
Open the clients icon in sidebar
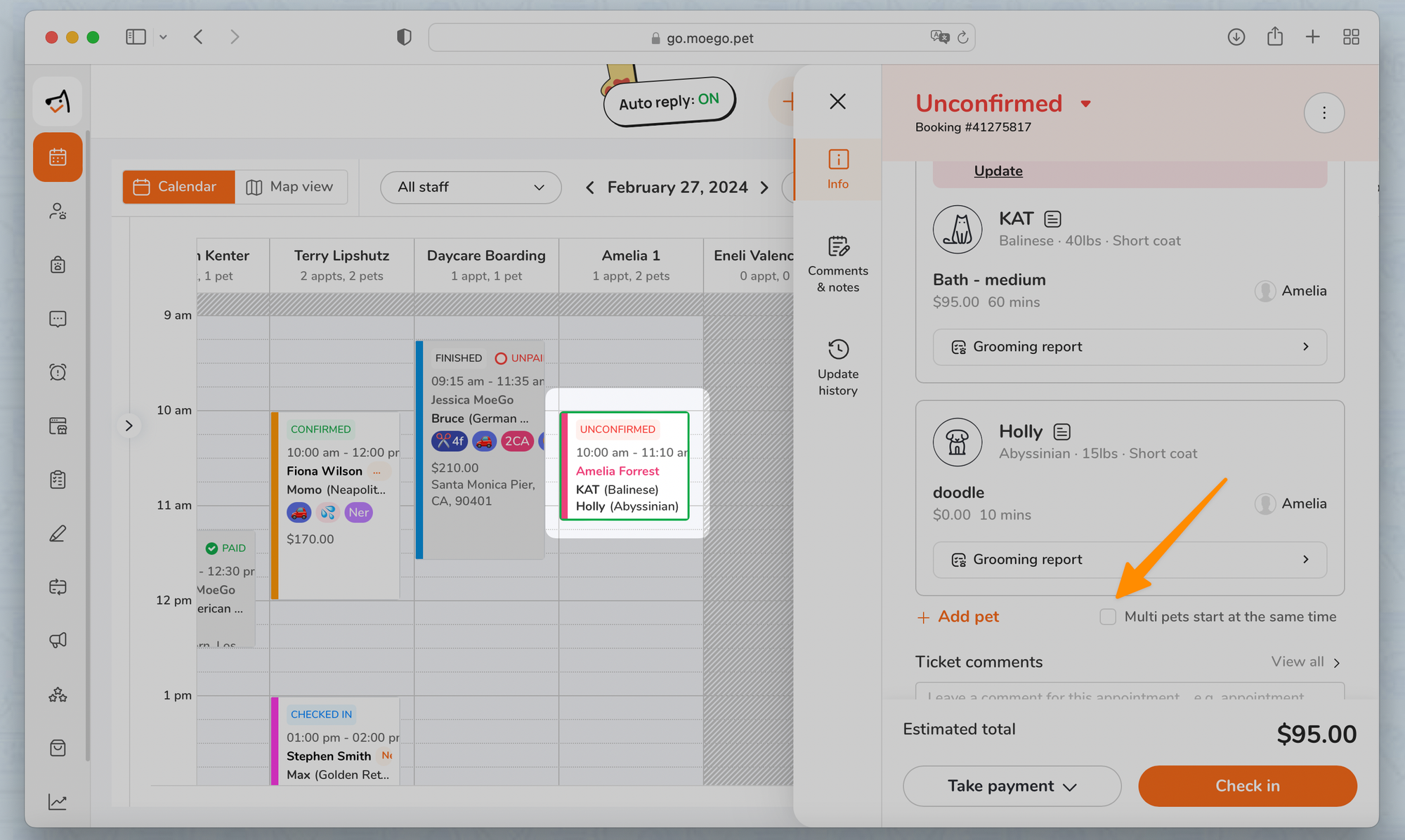pyautogui.click(x=58, y=211)
